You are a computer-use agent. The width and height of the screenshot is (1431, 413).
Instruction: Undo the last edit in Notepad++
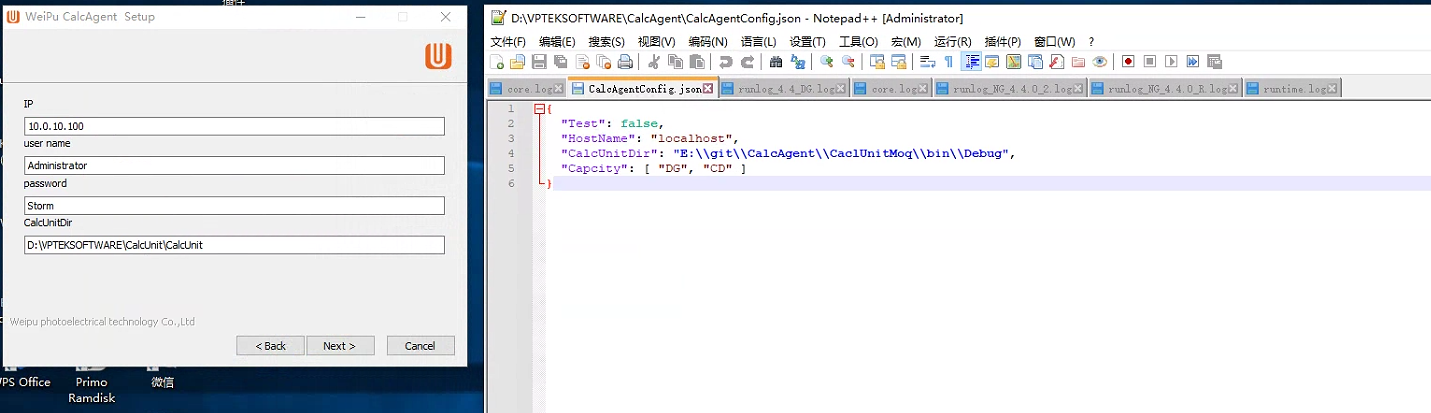[x=725, y=61]
